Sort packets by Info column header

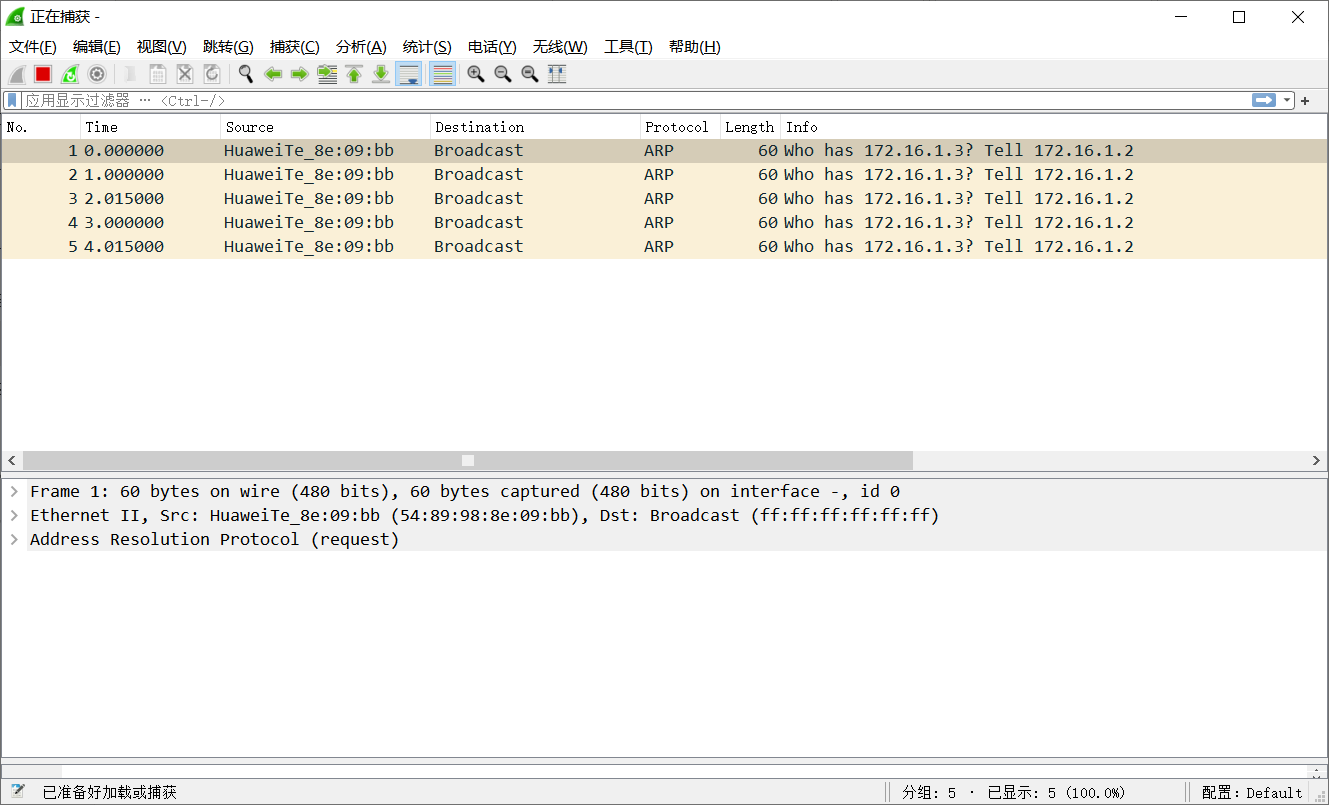point(1054,127)
